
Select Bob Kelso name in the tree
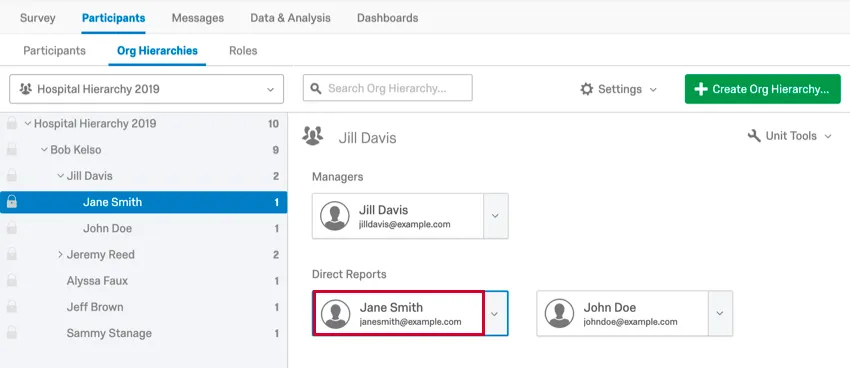click(76, 150)
